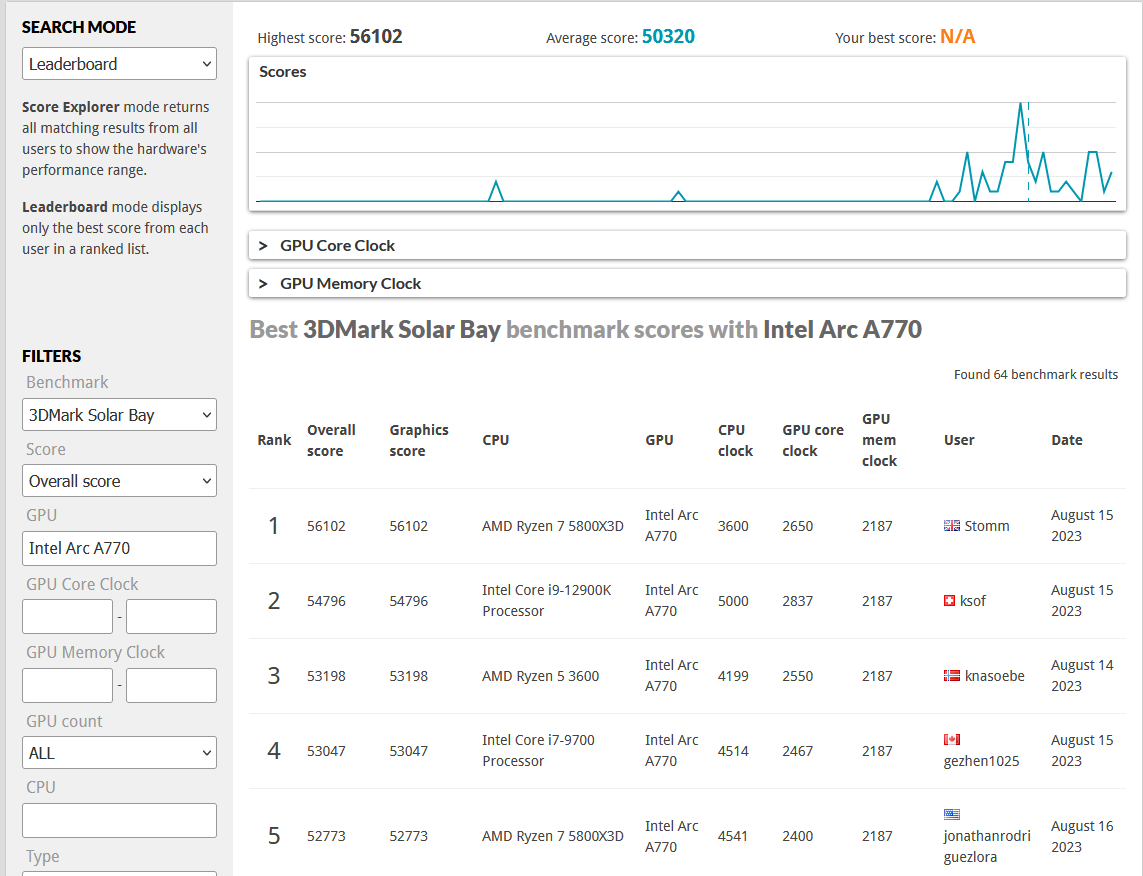Open the Search Mode Leaderboard dropdown
The width and height of the screenshot is (1143, 876).
tap(120, 64)
